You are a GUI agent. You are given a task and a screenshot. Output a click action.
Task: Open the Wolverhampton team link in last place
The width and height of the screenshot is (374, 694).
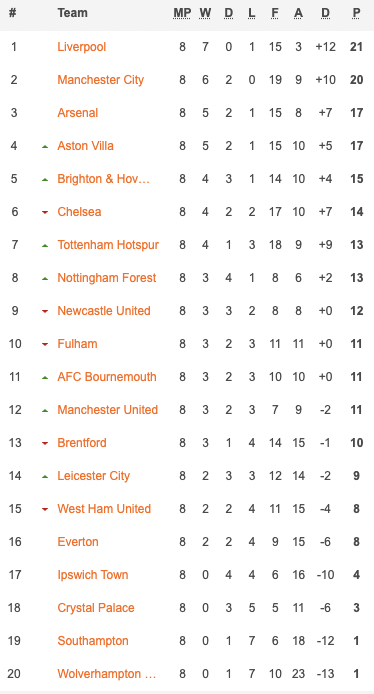pyautogui.click(x=107, y=674)
